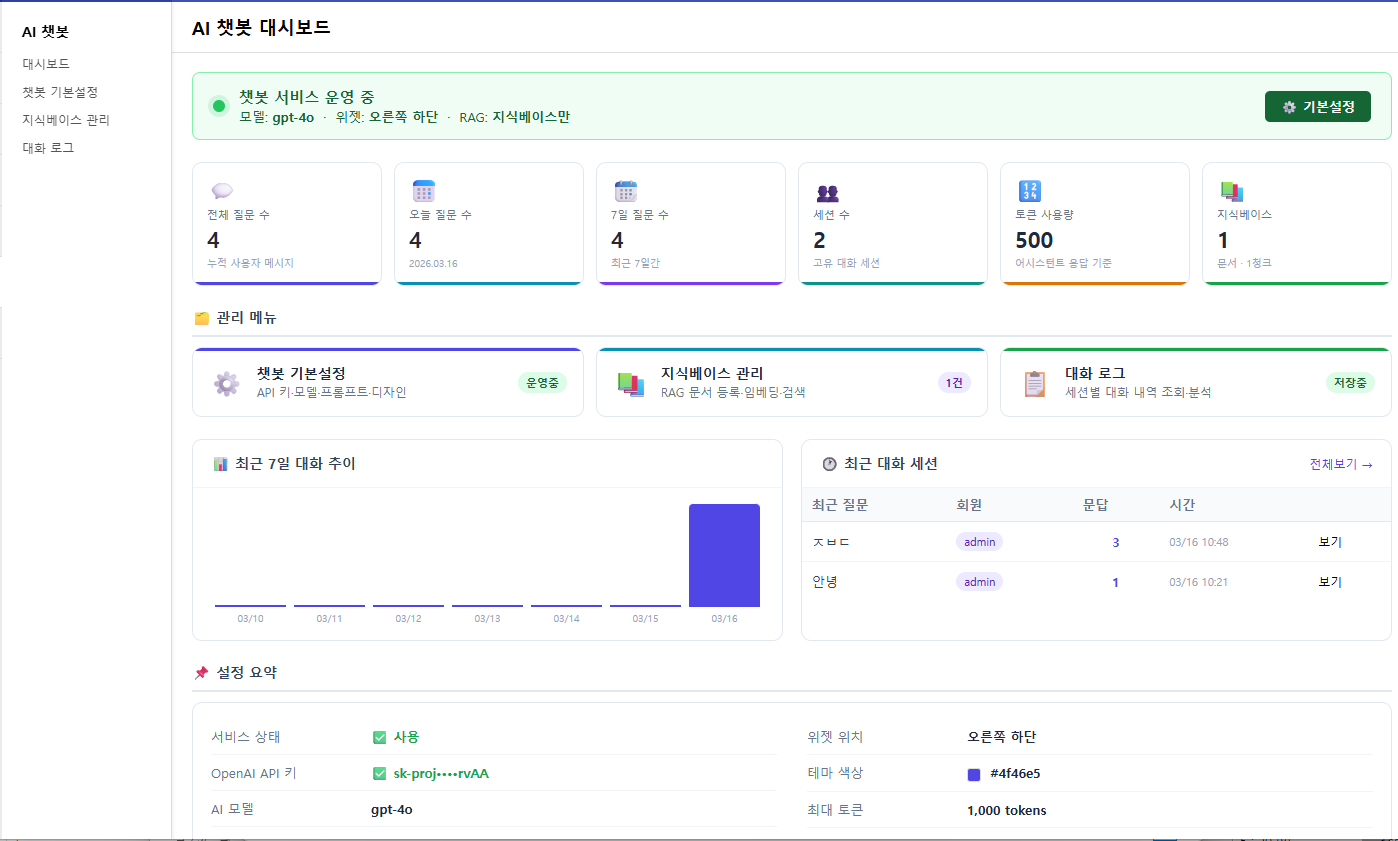Image resolution: width=1398 pixels, height=841 pixels.
Task: Click the admin badge in the 10:48 row
Action: [x=980, y=541]
